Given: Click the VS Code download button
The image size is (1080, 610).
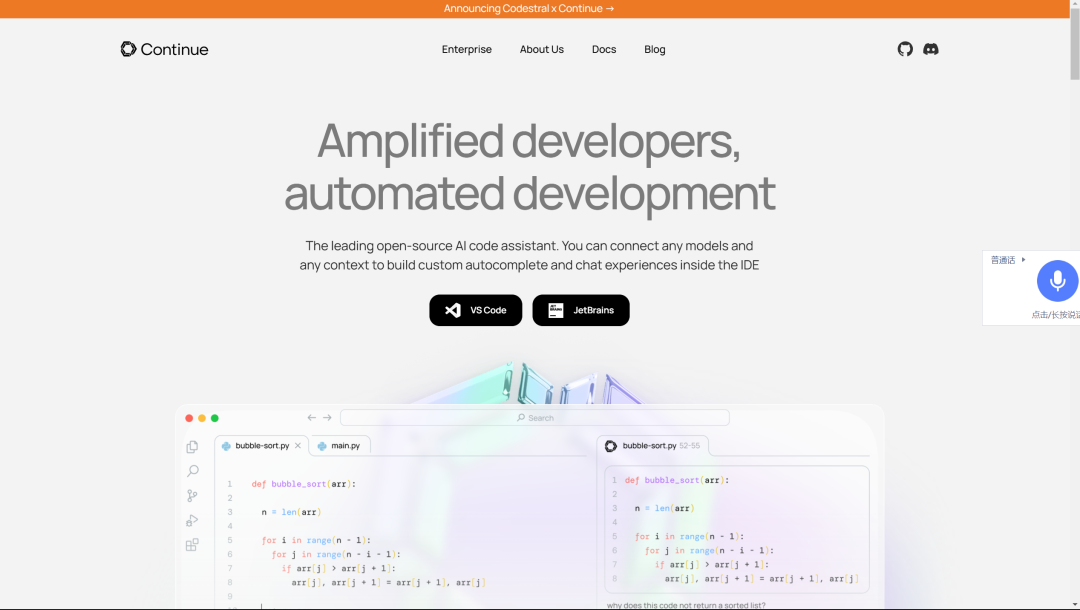Looking at the screenshot, I should coord(475,310).
